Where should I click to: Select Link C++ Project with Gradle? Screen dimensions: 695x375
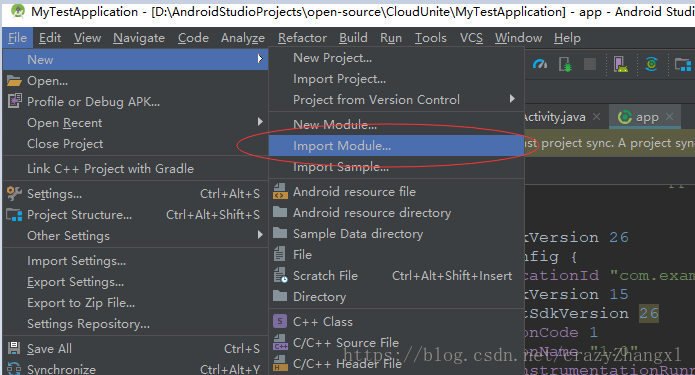[110, 168]
